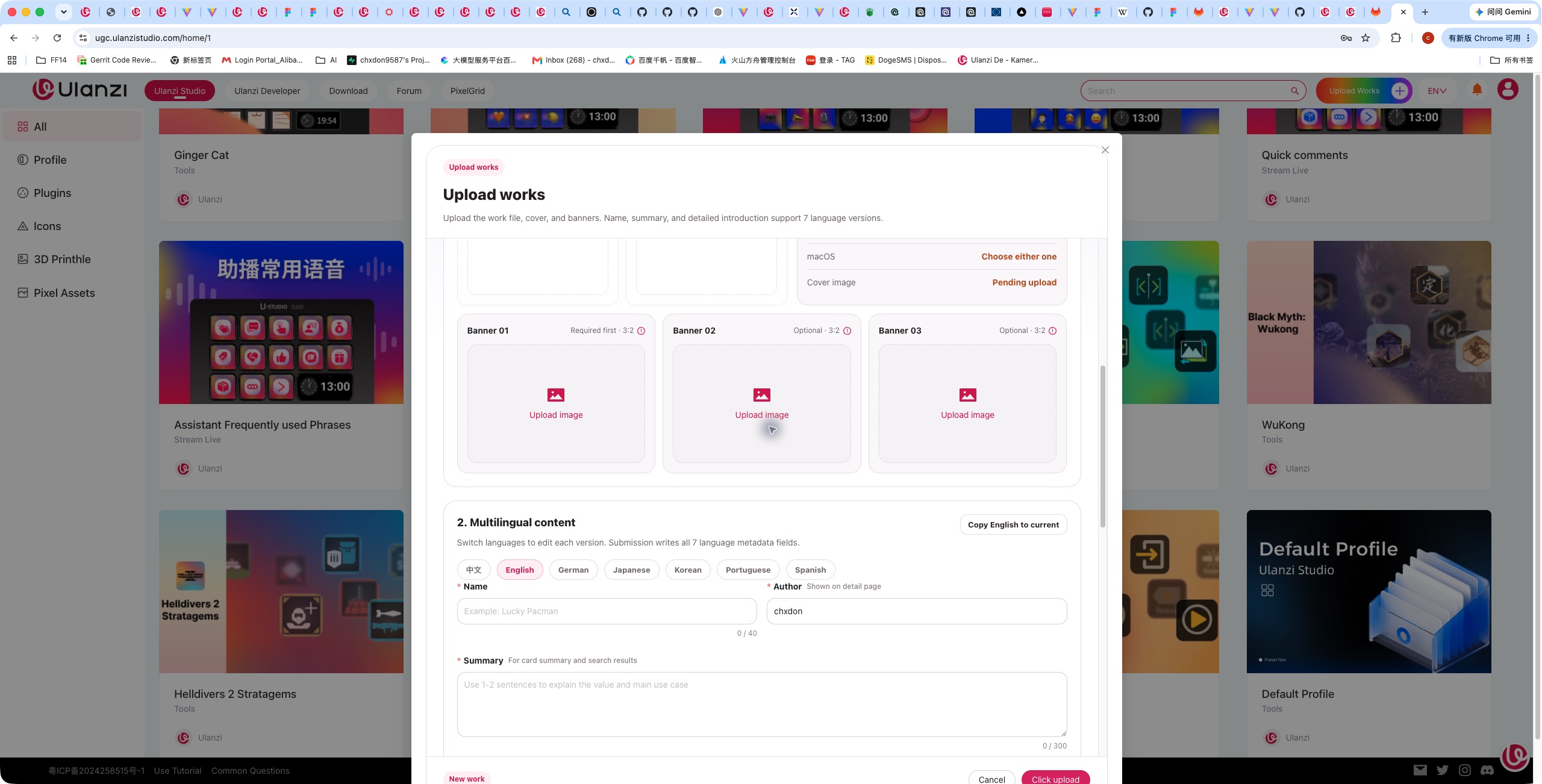Upload image to Banner 02 area
The width and height of the screenshot is (1542, 784).
point(762,403)
